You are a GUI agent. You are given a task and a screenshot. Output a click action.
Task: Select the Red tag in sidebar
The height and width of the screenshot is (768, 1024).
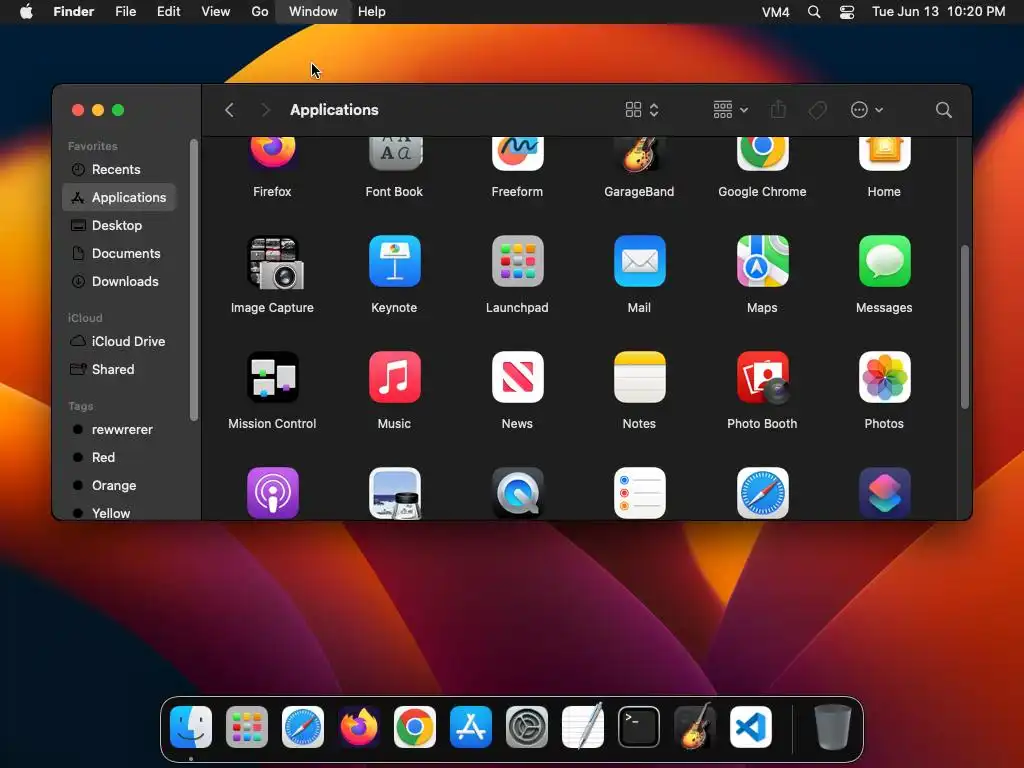pyautogui.click(x=119, y=458)
